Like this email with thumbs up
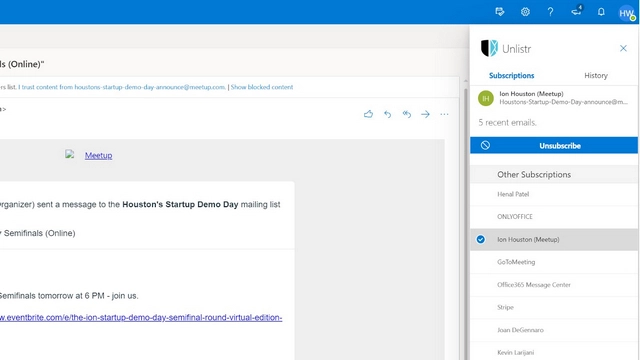 click(368, 114)
